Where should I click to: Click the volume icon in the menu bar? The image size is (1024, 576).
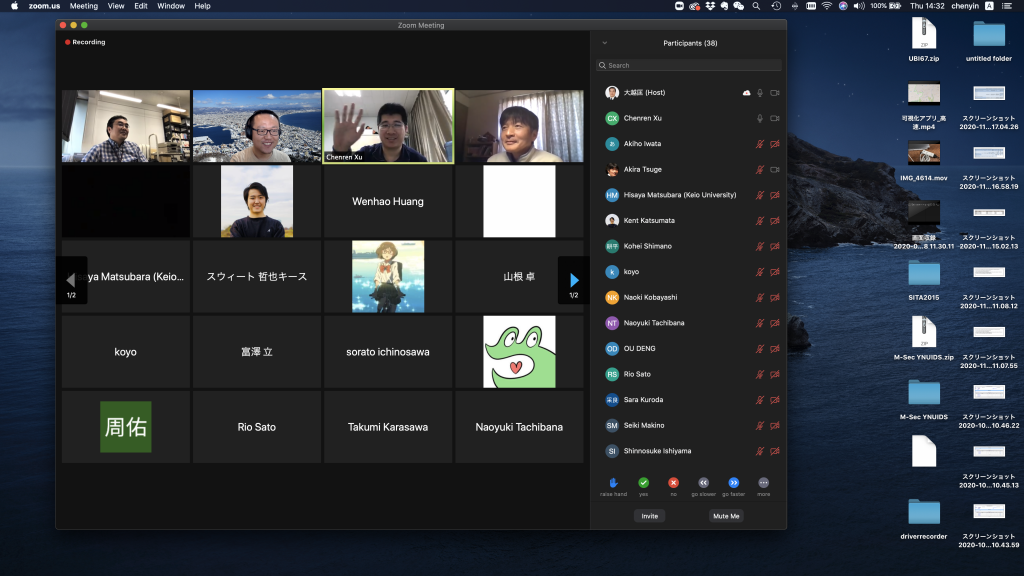tap(859, 6)
